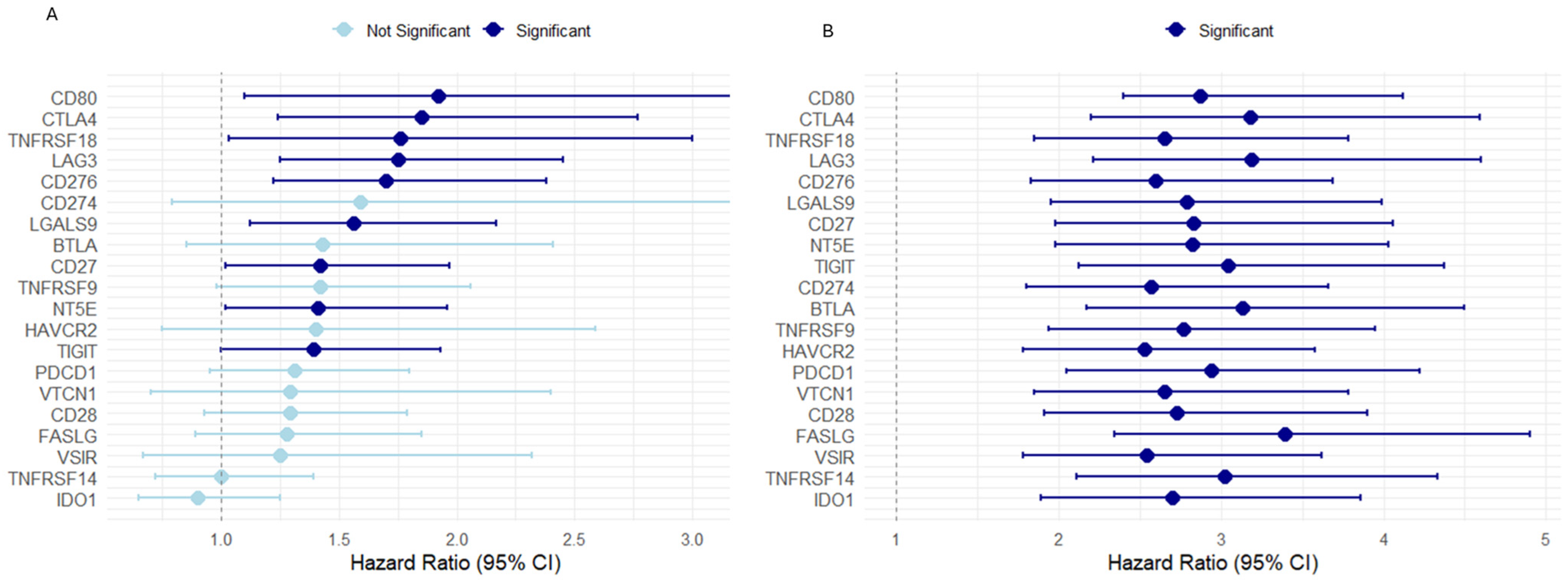Select the CD80 hazard ratio point in panel A
The height and width of the screenshot is (580, 1568).
pyautogui.click(x=438, y=96)
